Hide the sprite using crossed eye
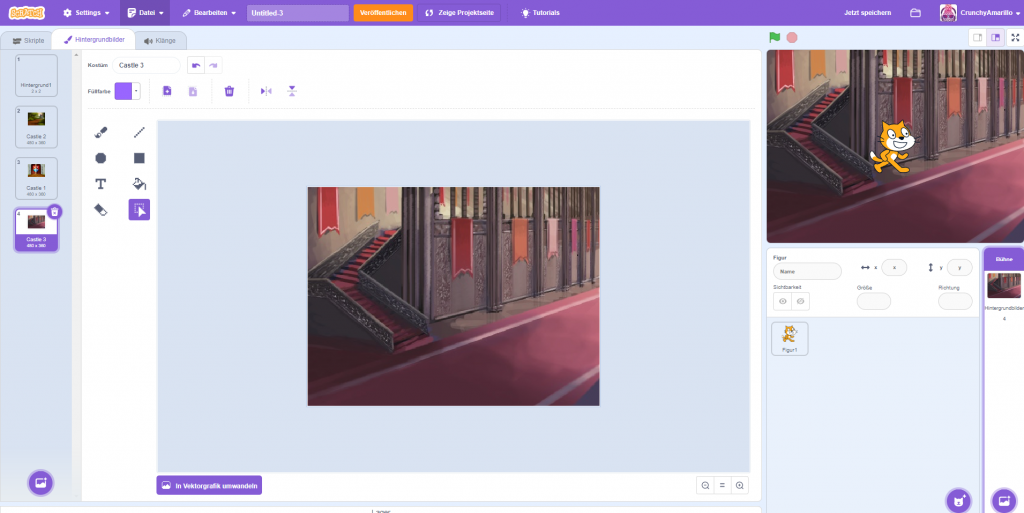Screen dimensions: 1024x513 (x=801, y=302)
